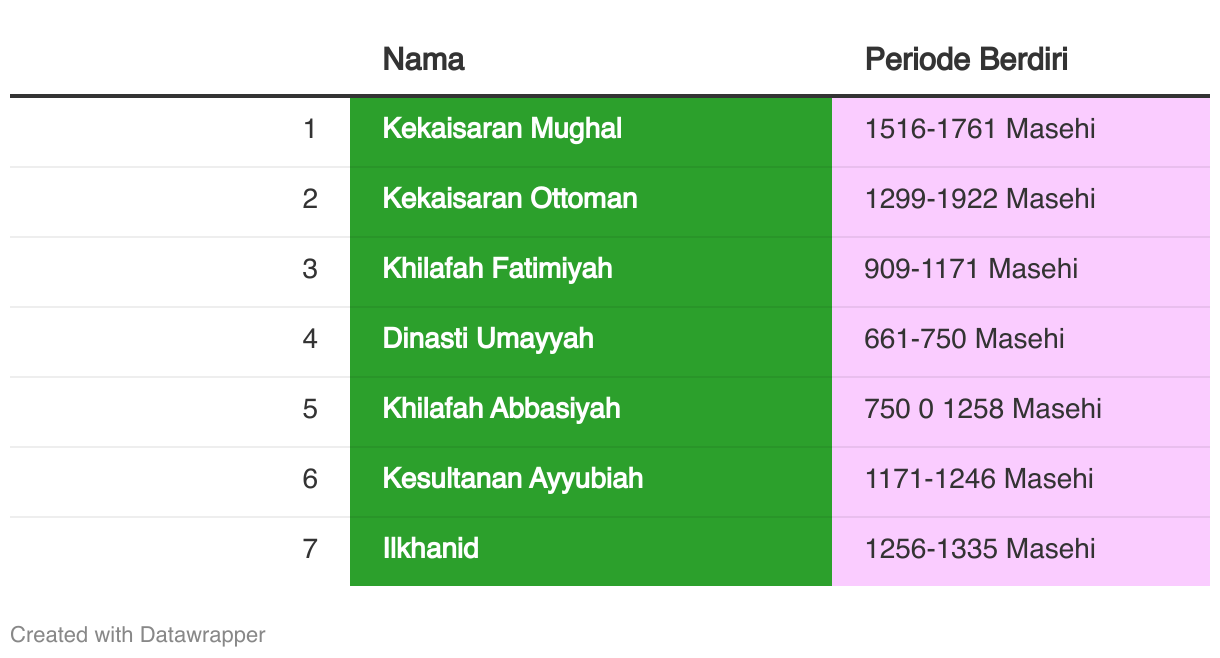Click row number 7
The width and height of the screenshot is (1220, 658).
(x=310, y=549)
